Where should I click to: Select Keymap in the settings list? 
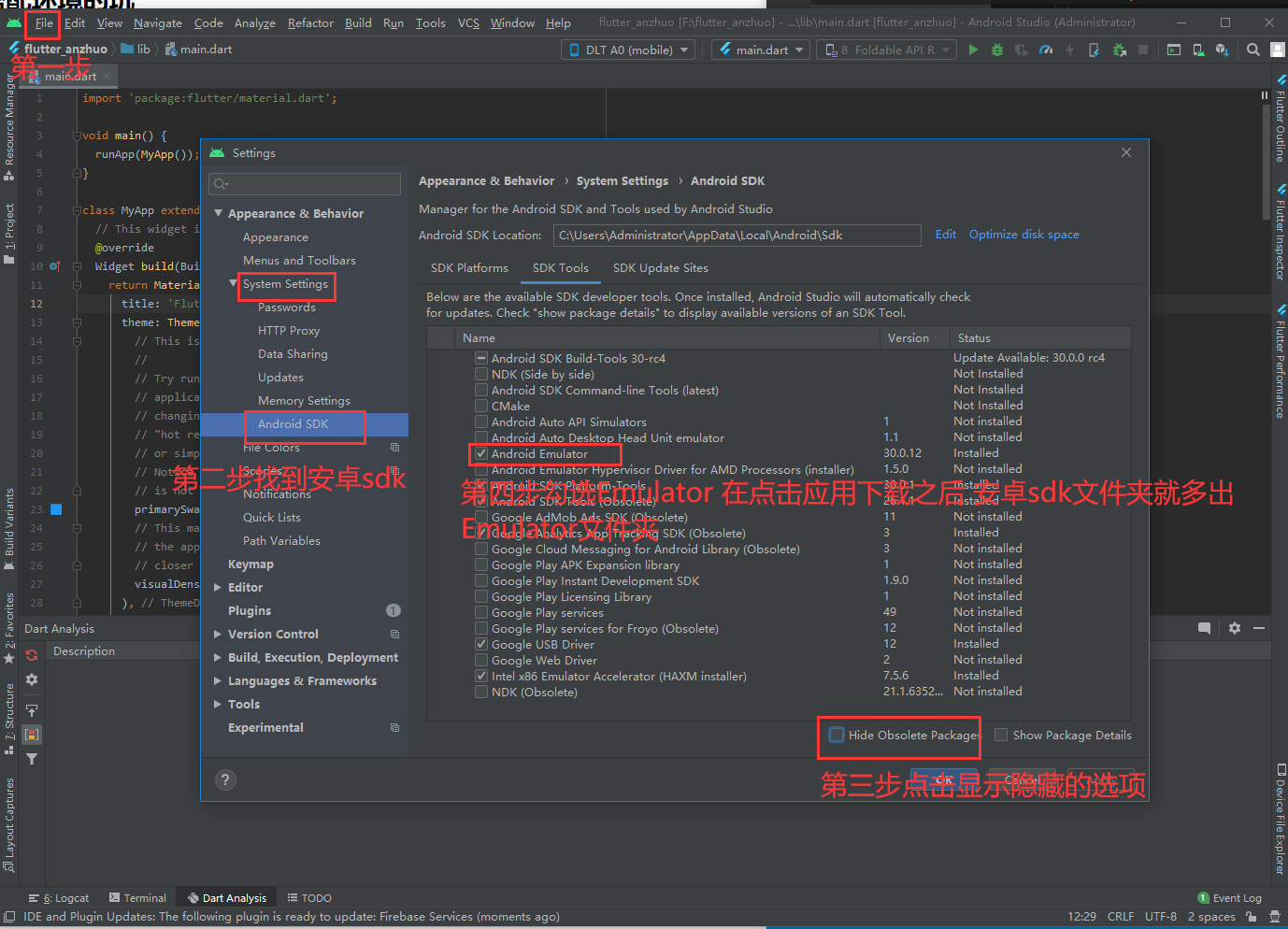(x=250, y=565)
